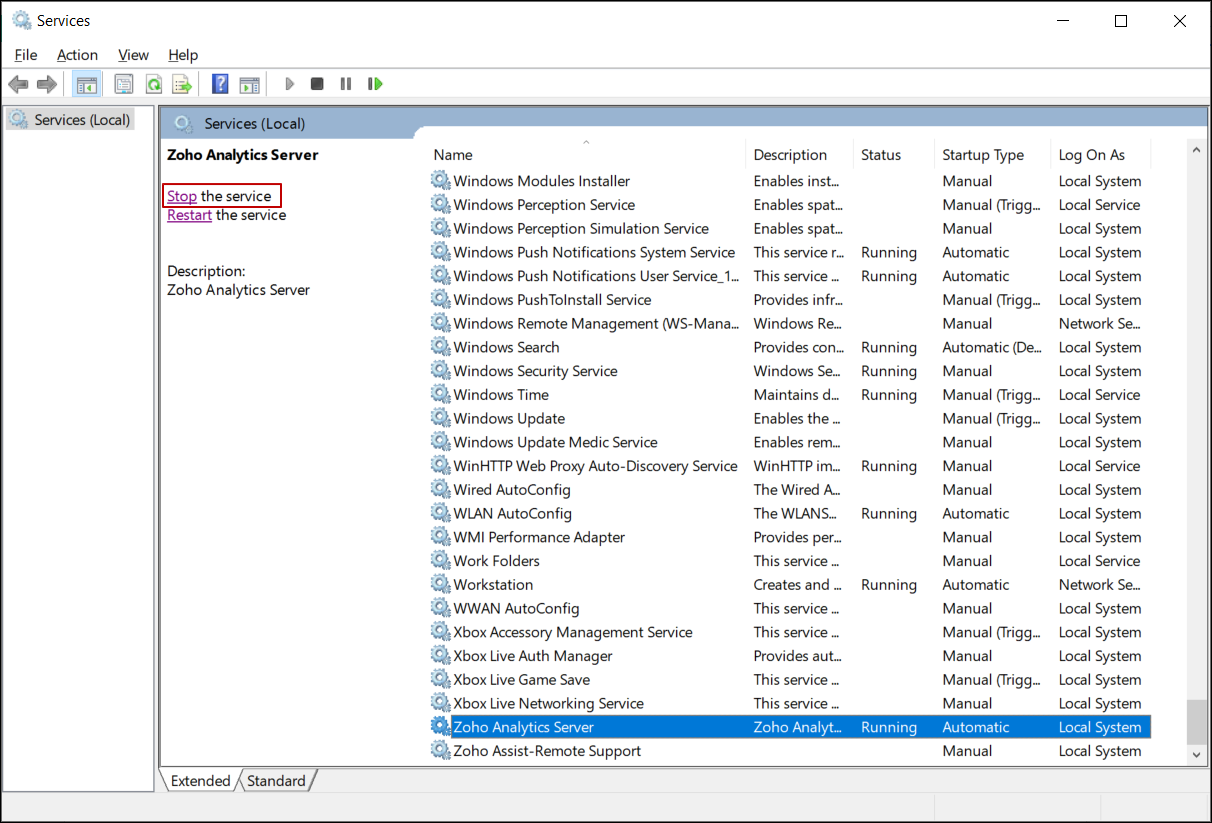Open the View menu

(x=133, y=55)
